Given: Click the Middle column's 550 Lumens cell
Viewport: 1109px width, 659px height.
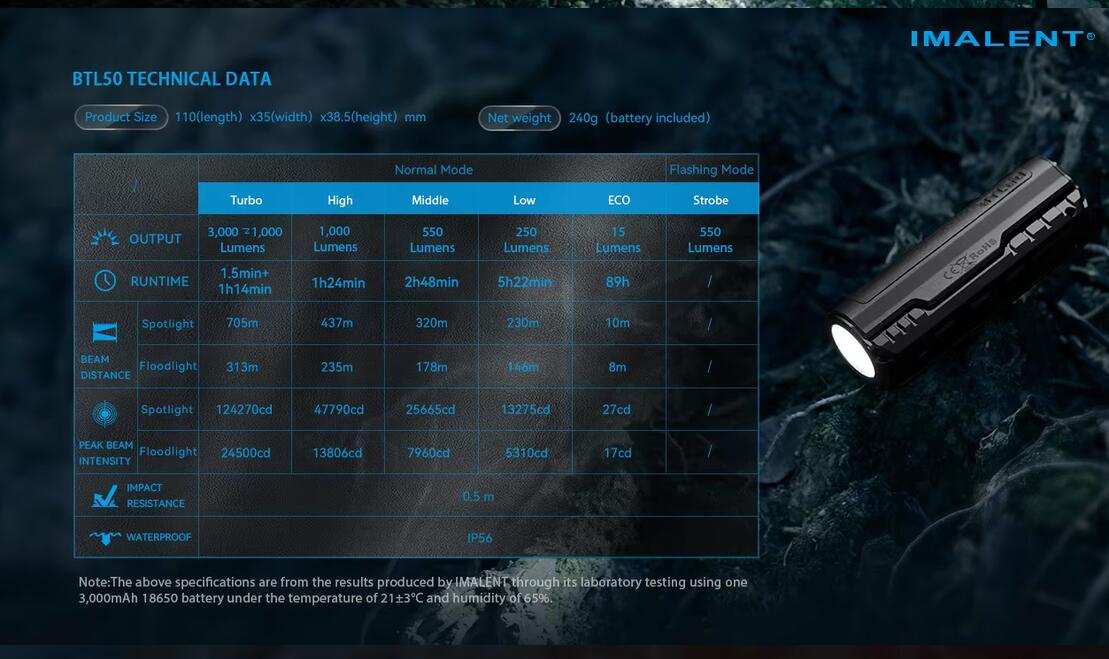Looking at the screenshot, I should [x=432, y=239].
